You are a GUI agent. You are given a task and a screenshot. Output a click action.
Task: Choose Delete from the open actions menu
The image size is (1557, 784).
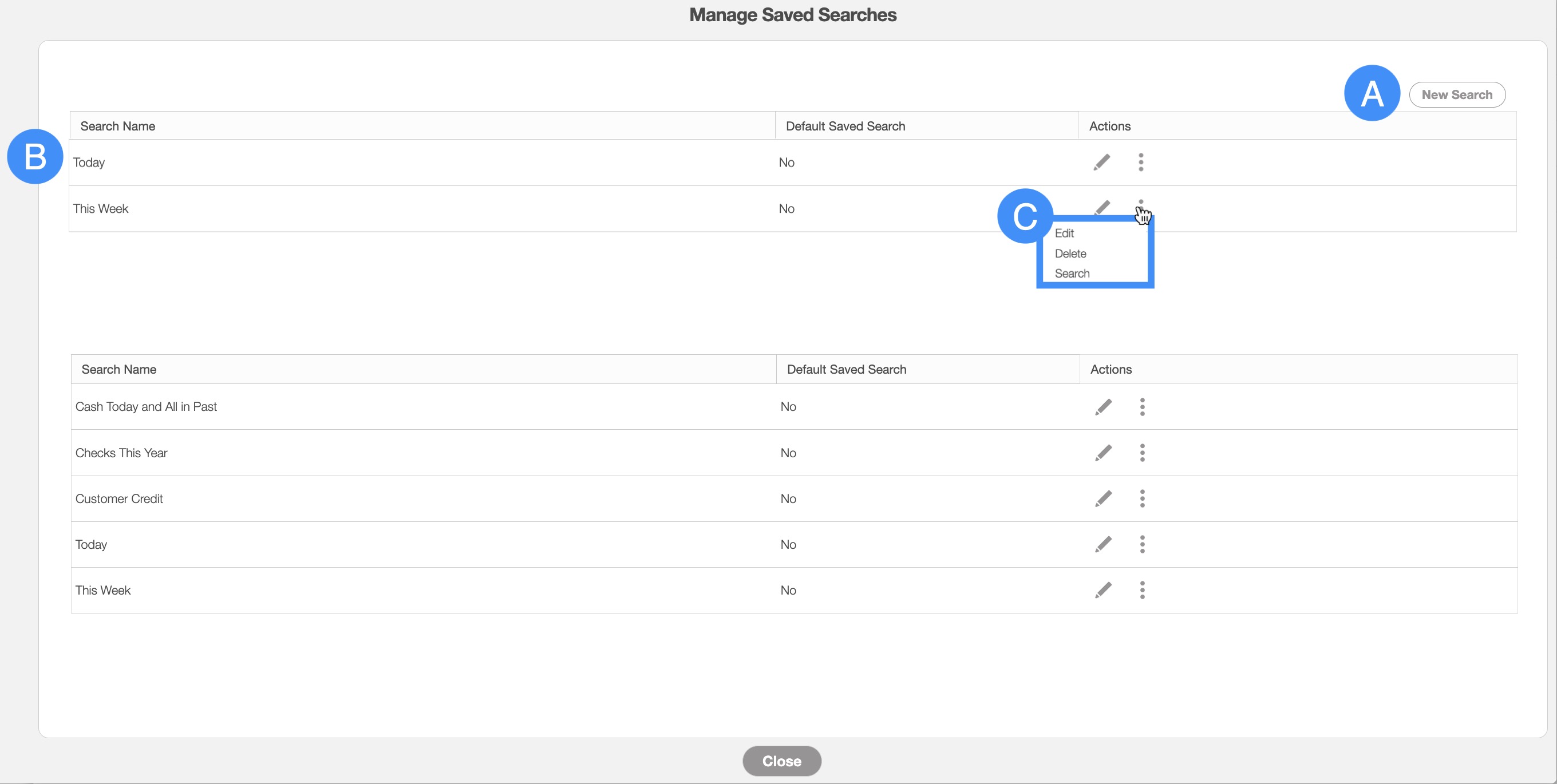point(1070,254)
